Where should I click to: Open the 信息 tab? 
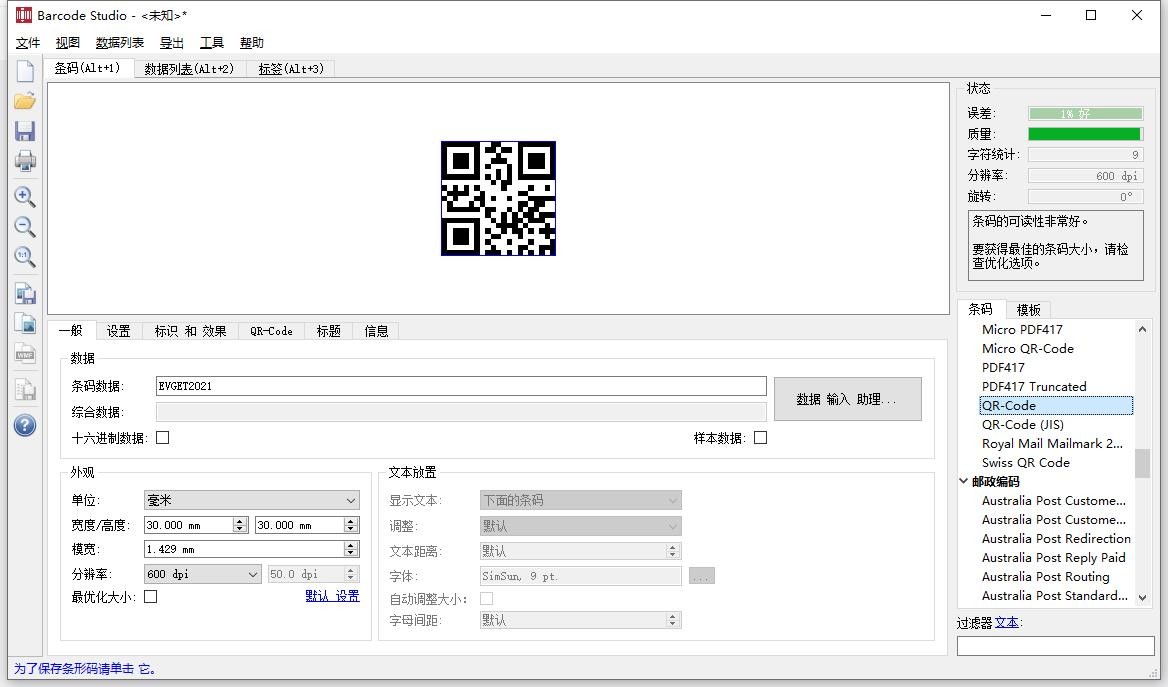376,331
